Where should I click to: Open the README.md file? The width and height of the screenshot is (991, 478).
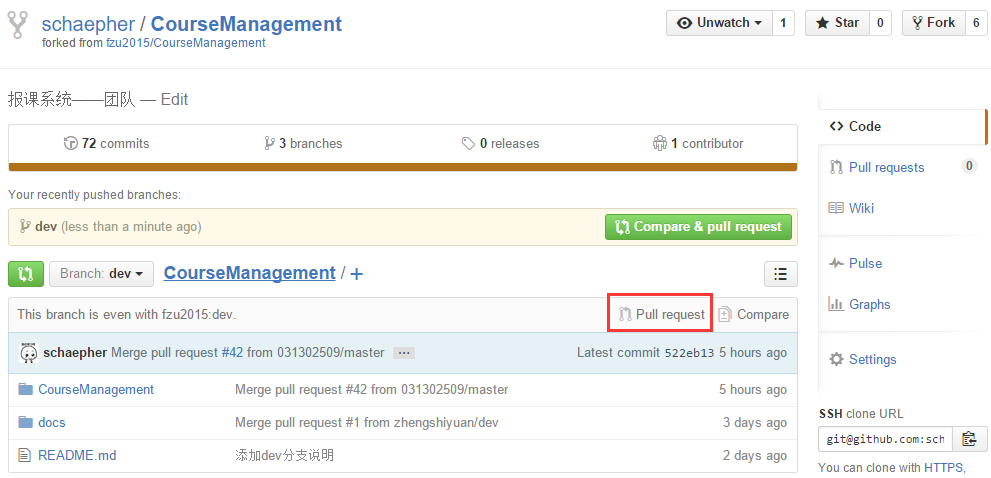click(77, 455)
